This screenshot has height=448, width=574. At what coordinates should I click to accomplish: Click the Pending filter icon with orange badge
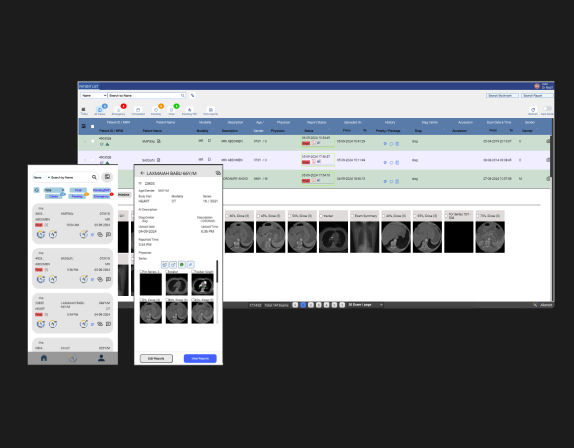click(x=156, y=110)
